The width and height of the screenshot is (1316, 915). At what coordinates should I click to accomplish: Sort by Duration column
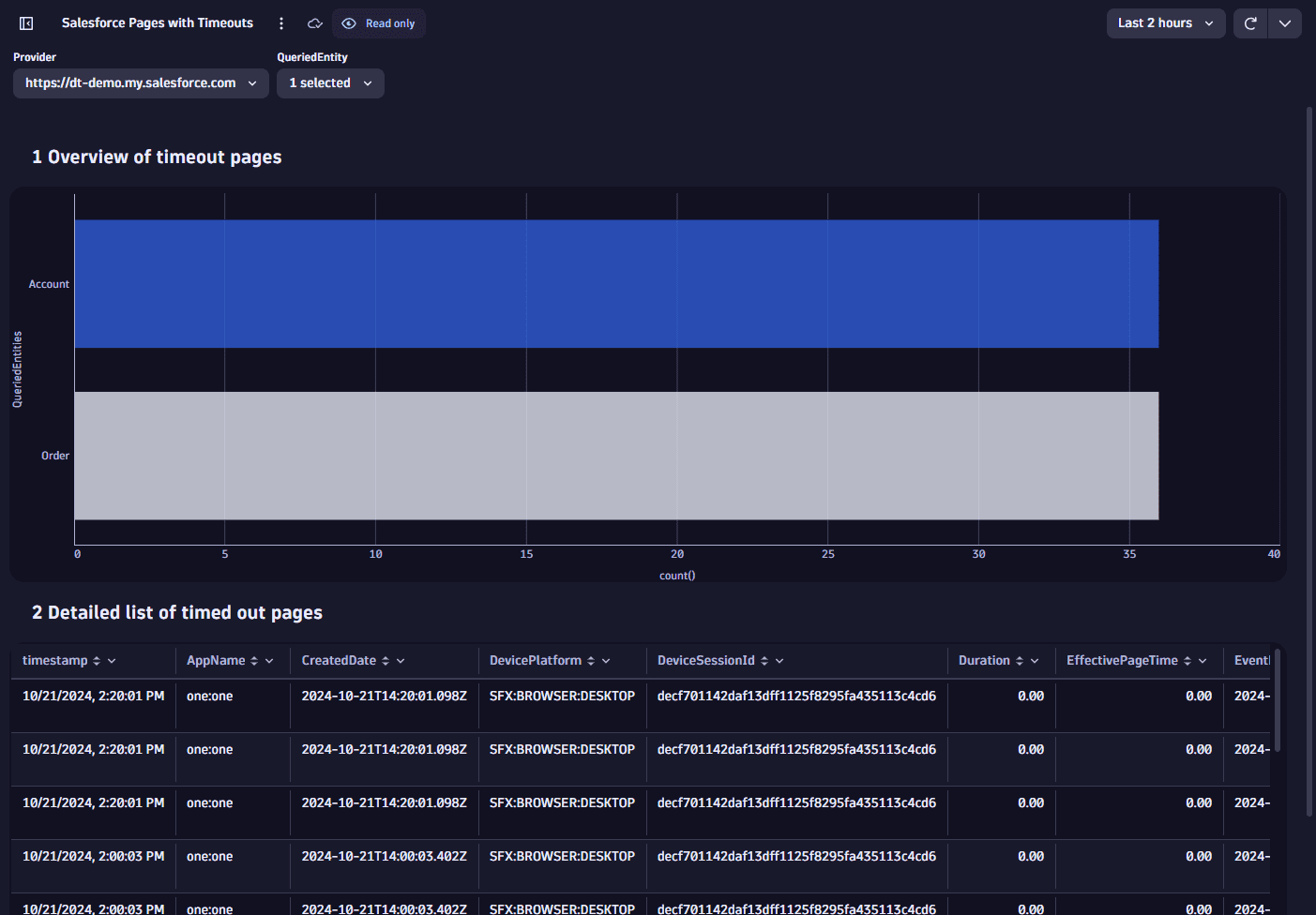(1020, 661)
